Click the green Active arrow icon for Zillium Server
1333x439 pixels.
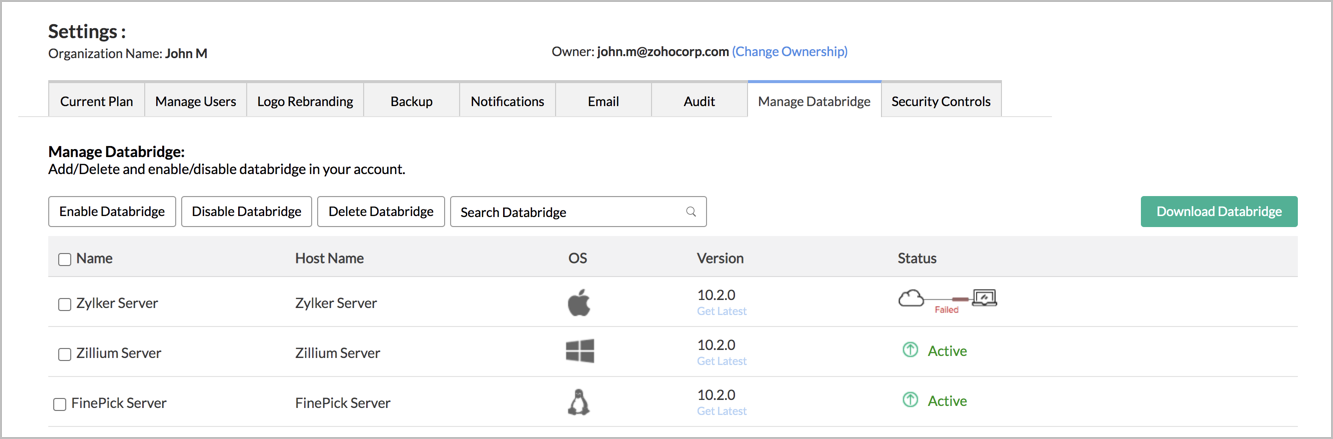click(x=910, y=351)
